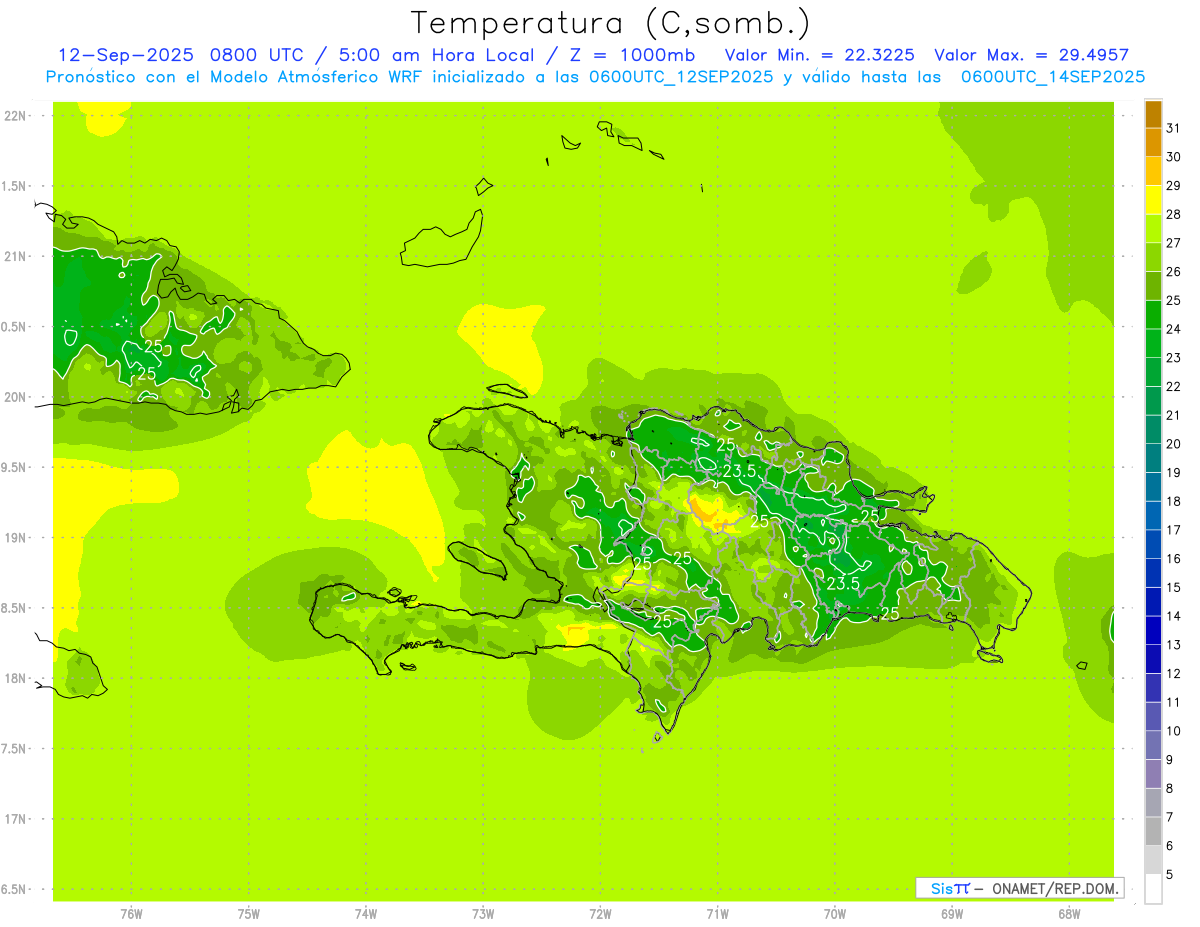Click the "0600UTC_12SEP2025" initialization time

tap(680, 77)
